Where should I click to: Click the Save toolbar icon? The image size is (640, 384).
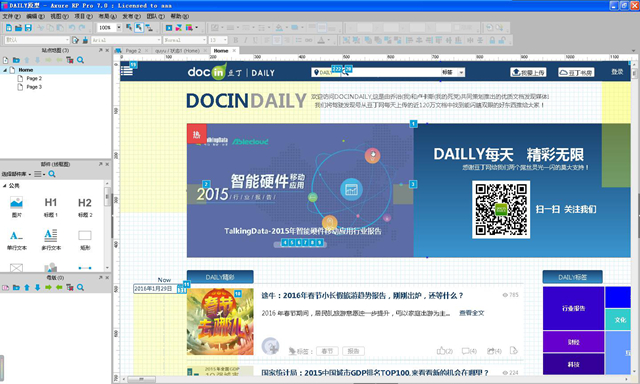pos(28,28)
